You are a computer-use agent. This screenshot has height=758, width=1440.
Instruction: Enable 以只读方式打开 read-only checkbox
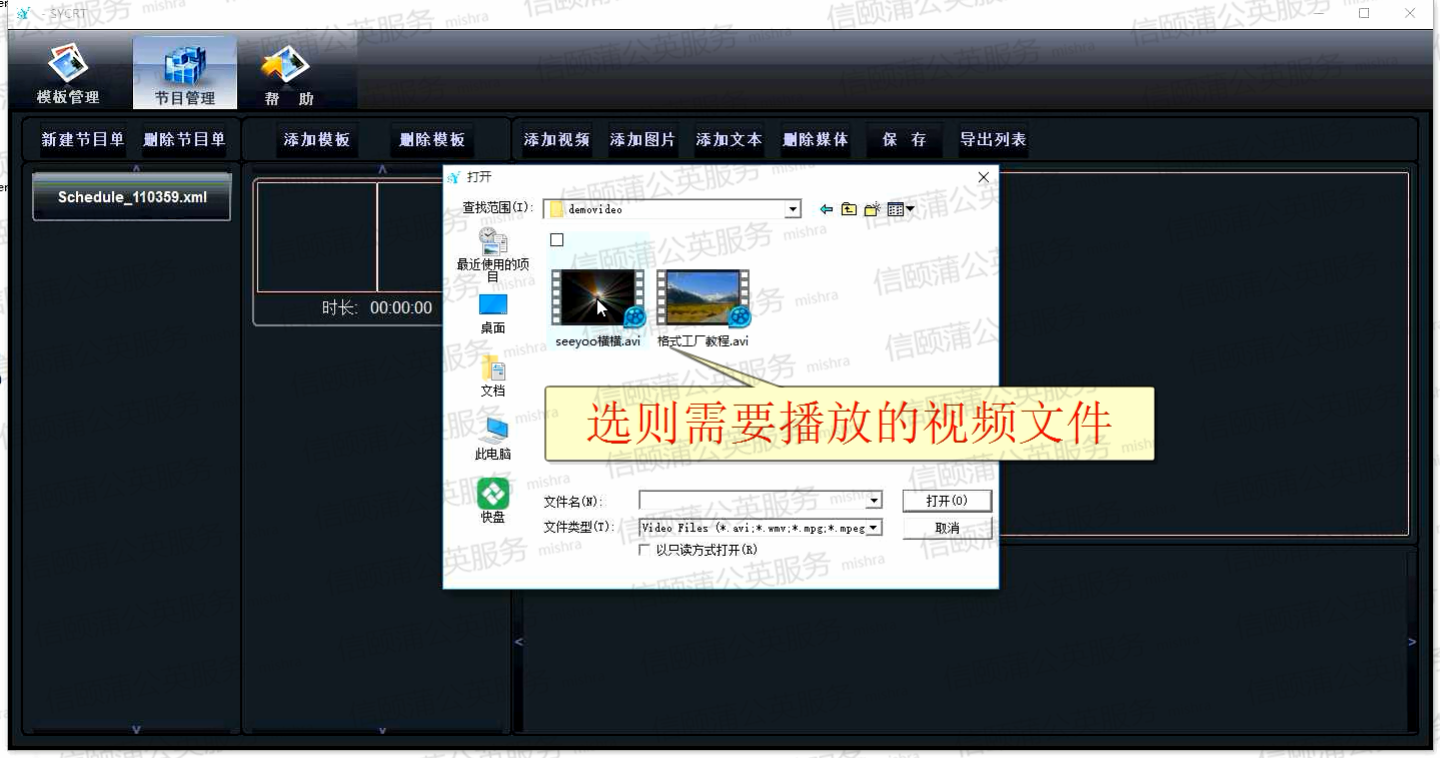[x=645, y=550]
